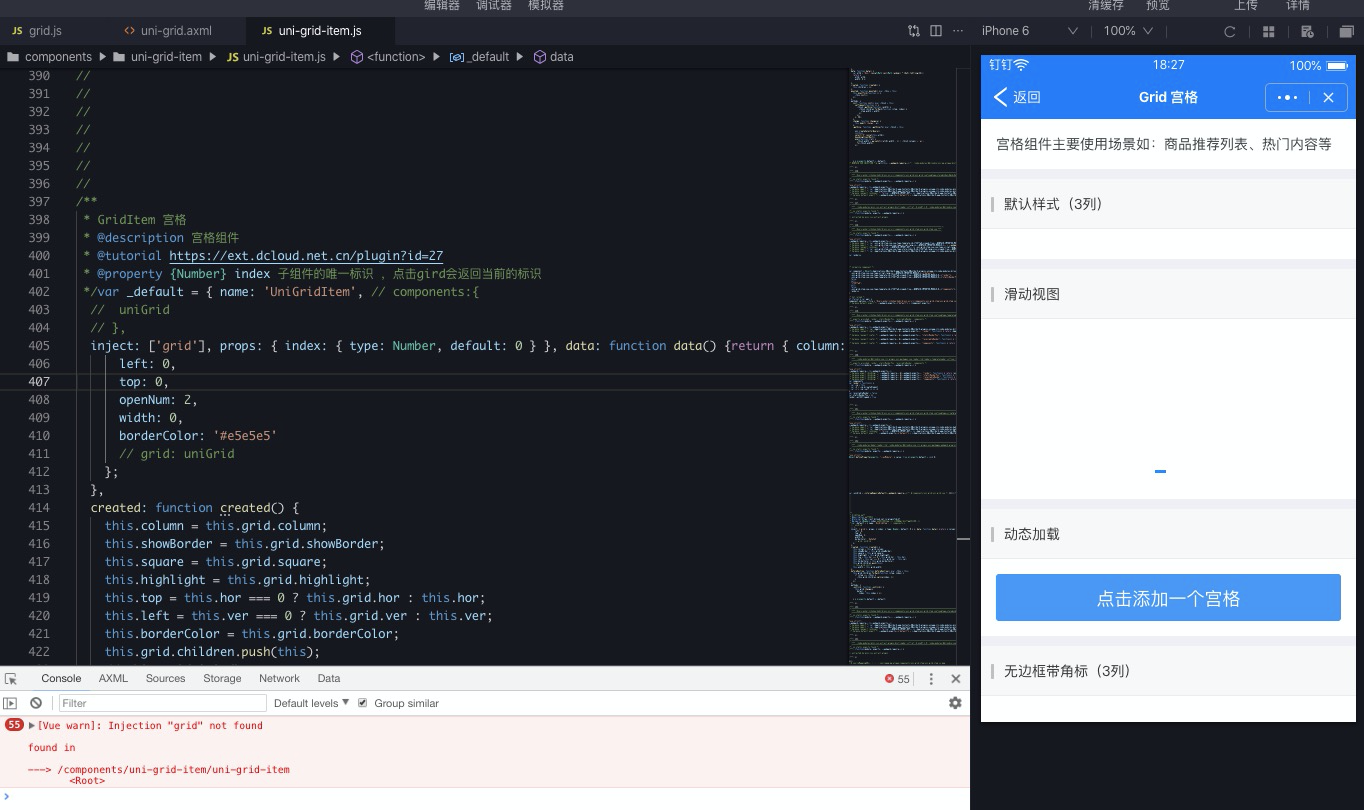This screenshot has width=1364, height=810.
Task: Click the compile sync arrows icon
Action: (x=913, y=31)
